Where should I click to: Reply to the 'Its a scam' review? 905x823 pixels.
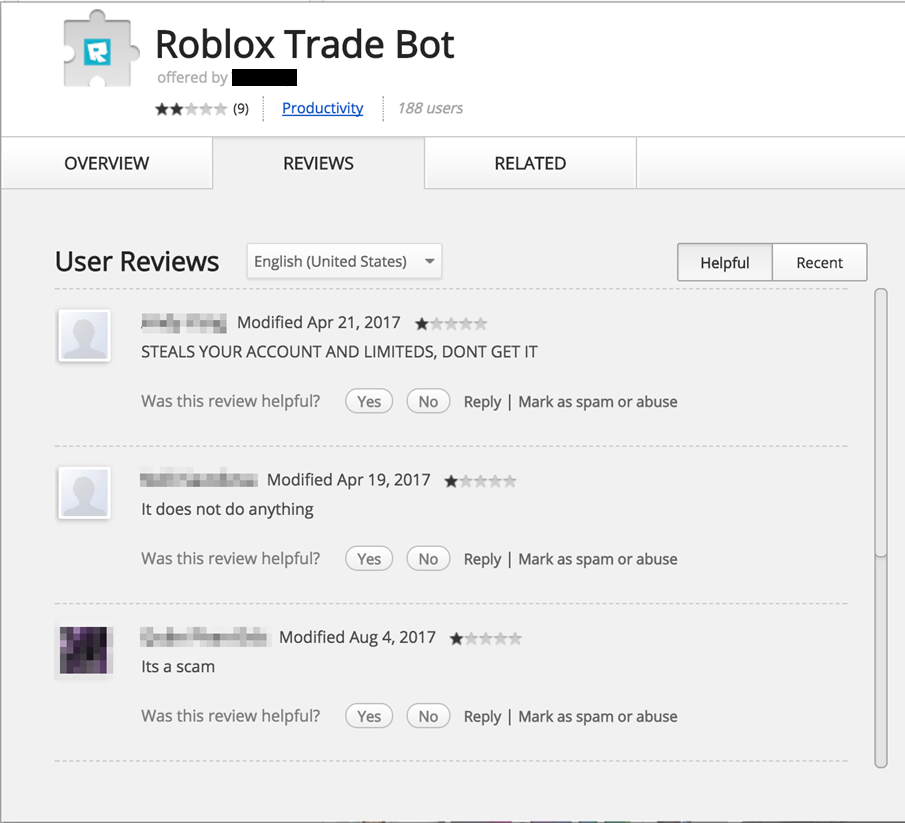tap(483, 717)
